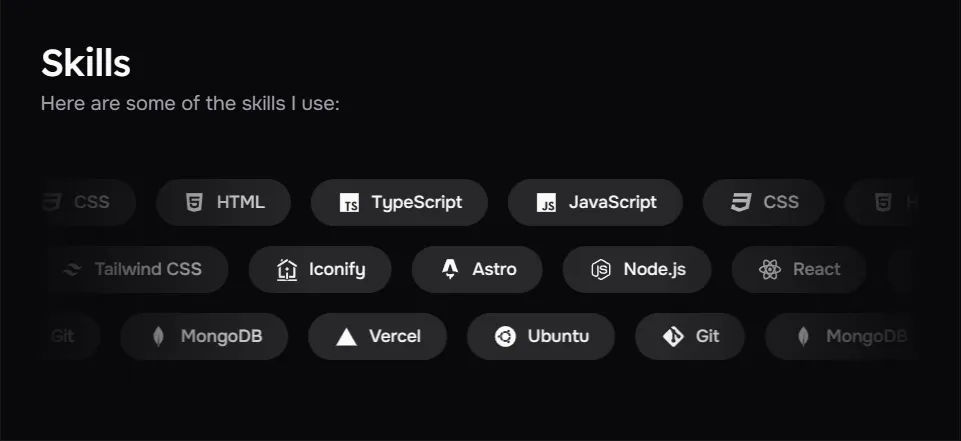Viewport: 961px width, 441px height.
Task: Click the "Here are some of the skills" subtitle
Action: [x=190, y=103]
